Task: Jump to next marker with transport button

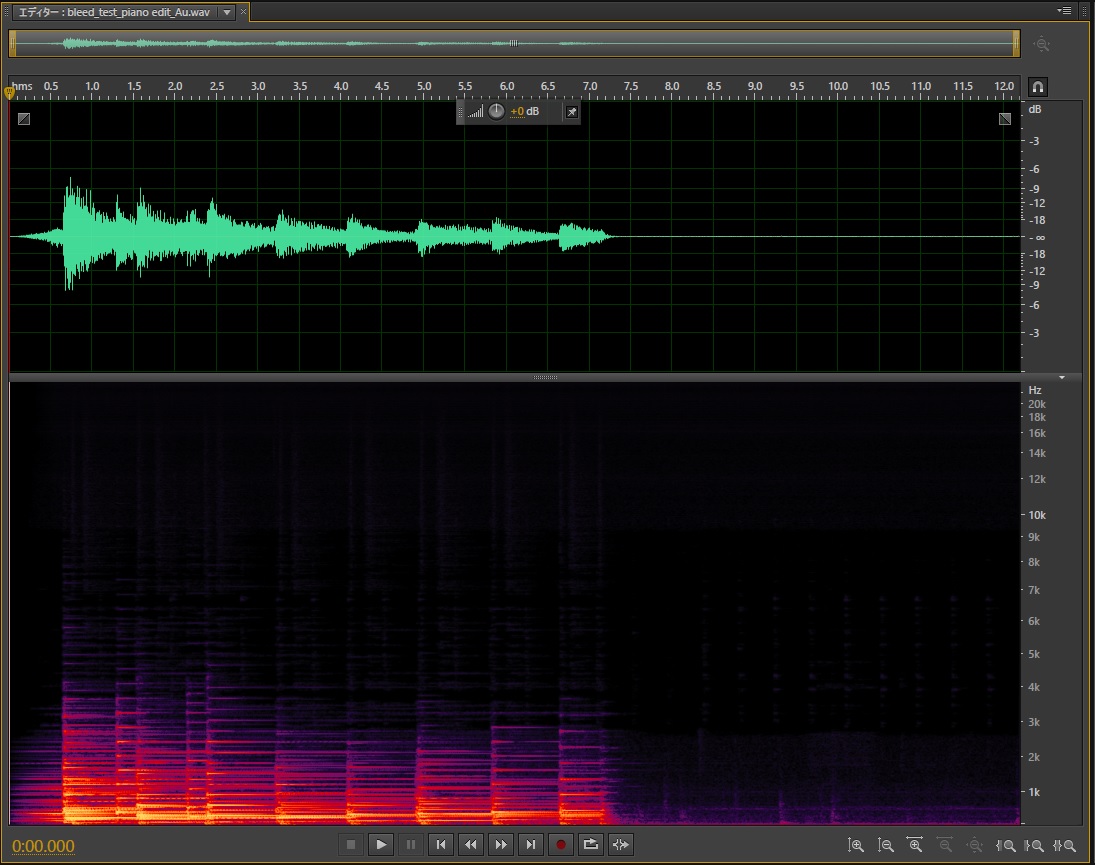Action: (531, 845)
